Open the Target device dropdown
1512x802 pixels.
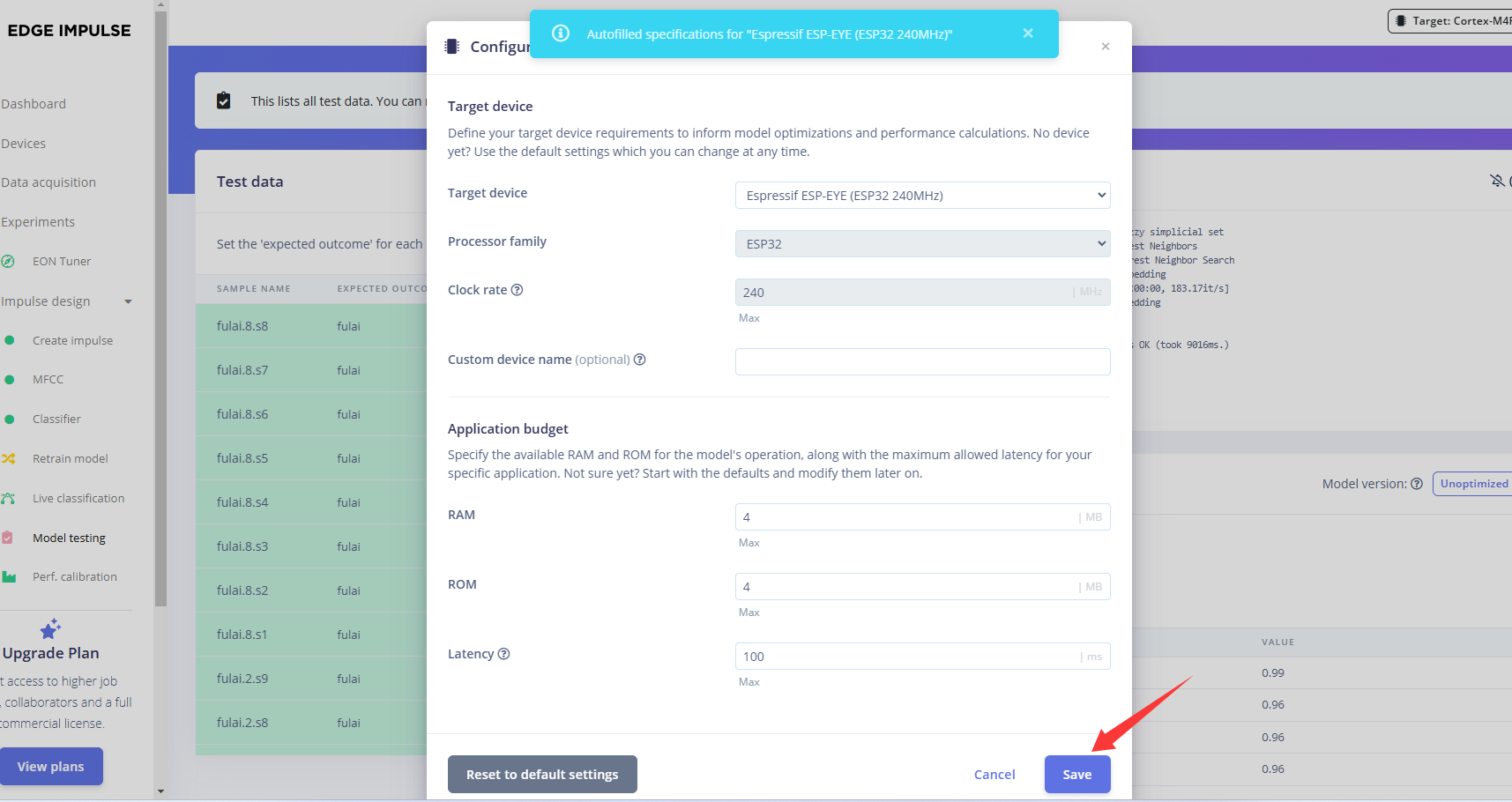point(922,196)
